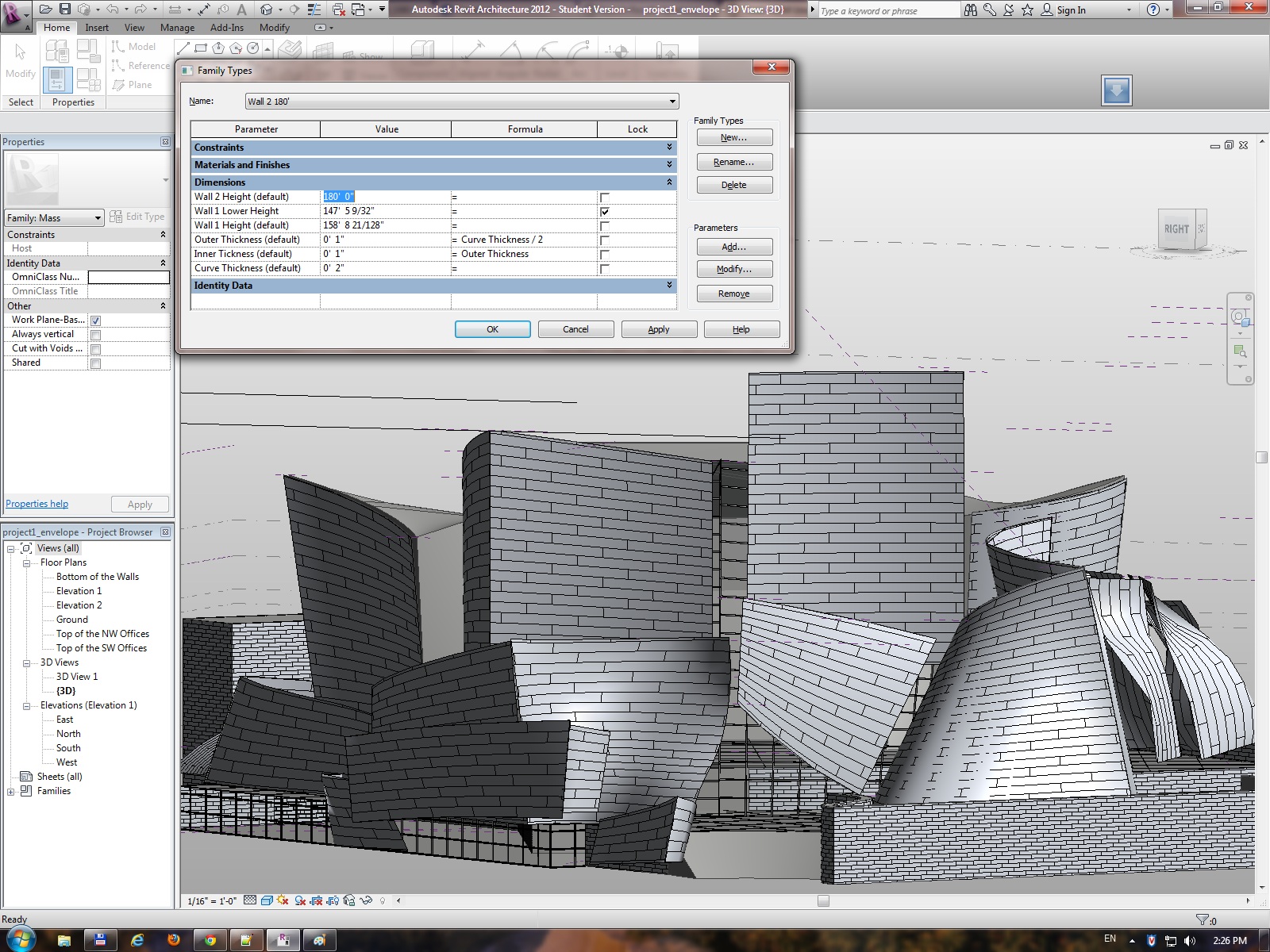Check the Lock box for Wall 2 Height

605,198
